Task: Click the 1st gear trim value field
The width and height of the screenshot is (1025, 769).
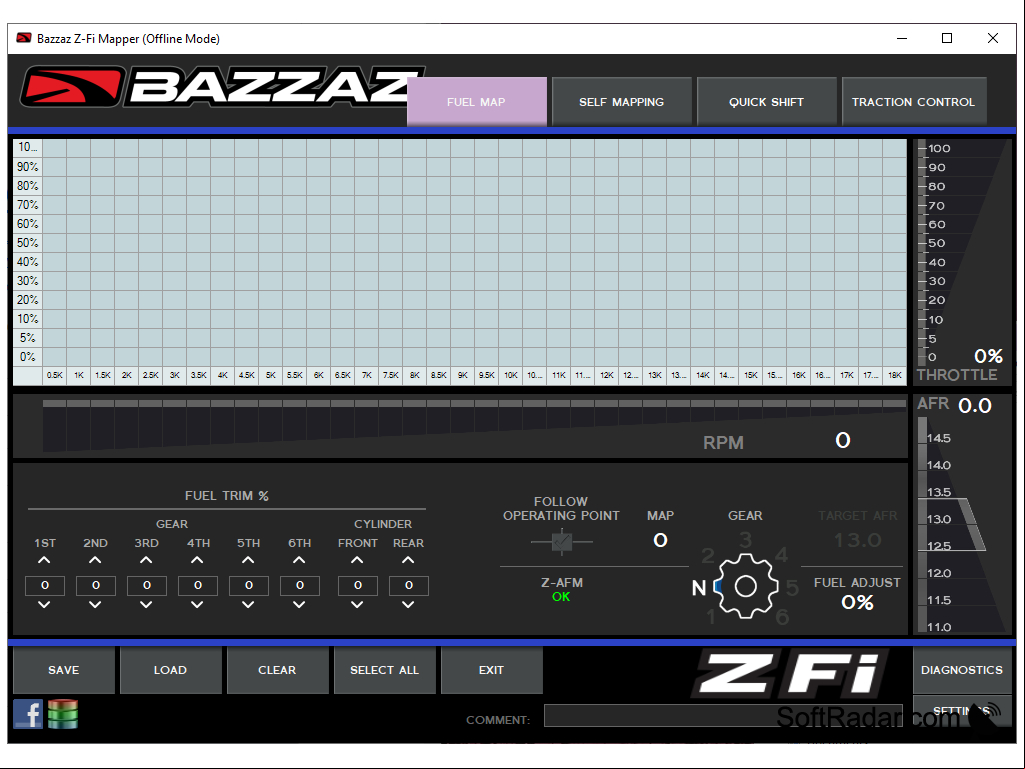Action: pyautogui.click(x=45, y=585)
